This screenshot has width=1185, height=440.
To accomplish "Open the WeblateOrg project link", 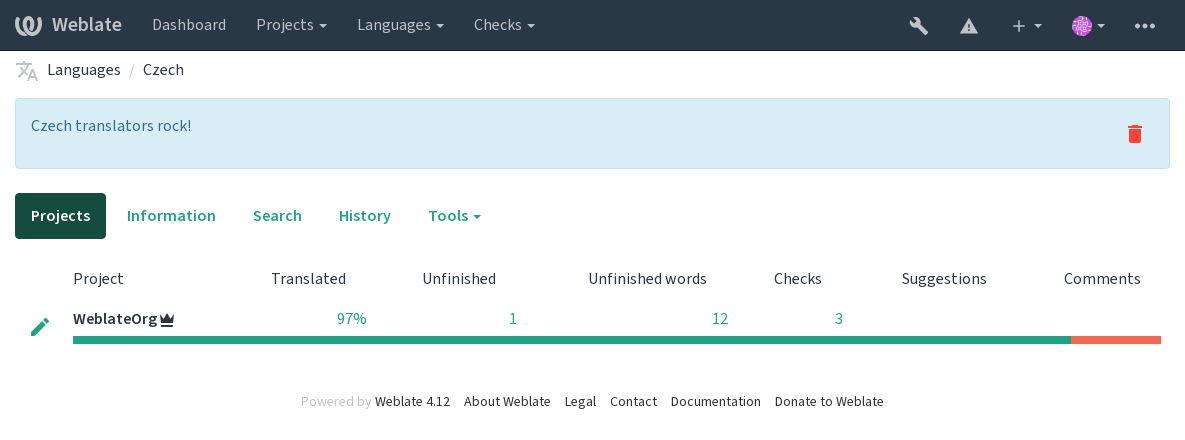I will coord(115,319).
